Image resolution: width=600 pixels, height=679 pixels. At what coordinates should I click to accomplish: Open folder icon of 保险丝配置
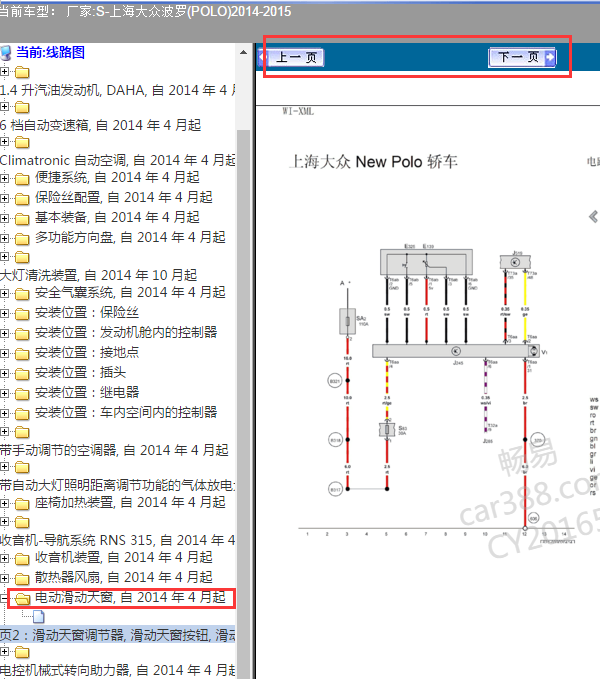22,198
